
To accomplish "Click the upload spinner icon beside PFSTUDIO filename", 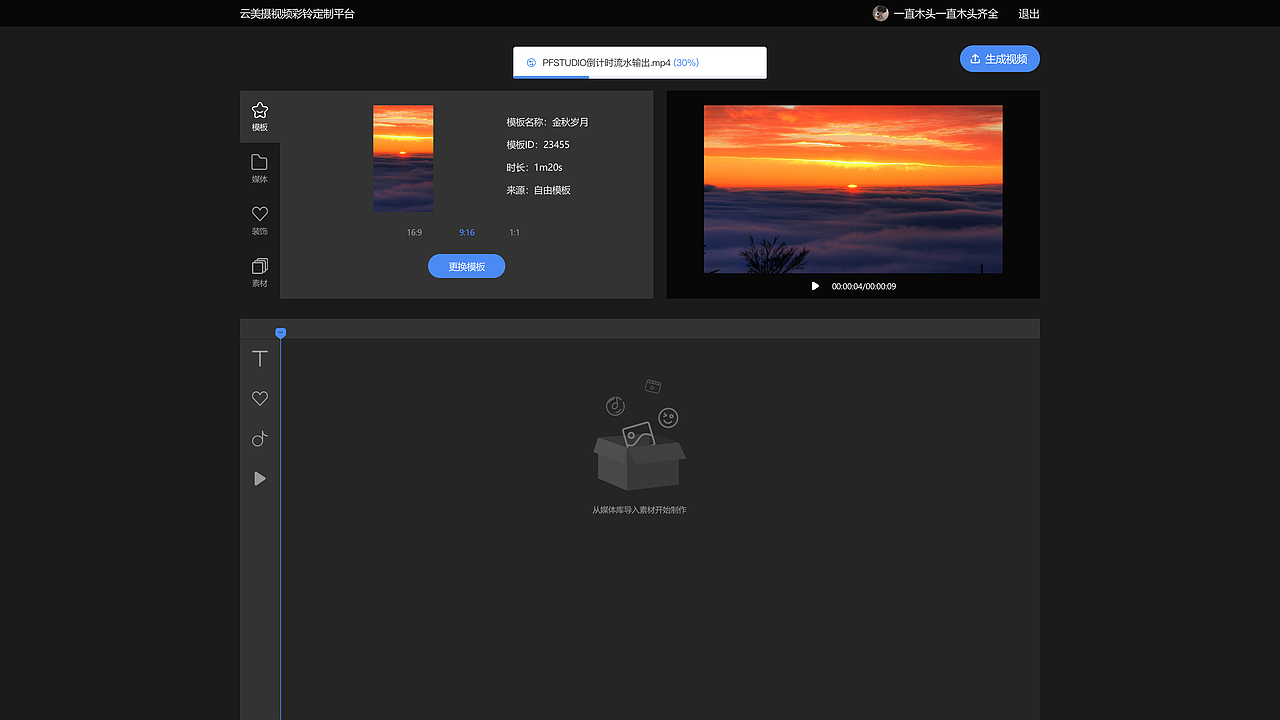I will 531,63.
